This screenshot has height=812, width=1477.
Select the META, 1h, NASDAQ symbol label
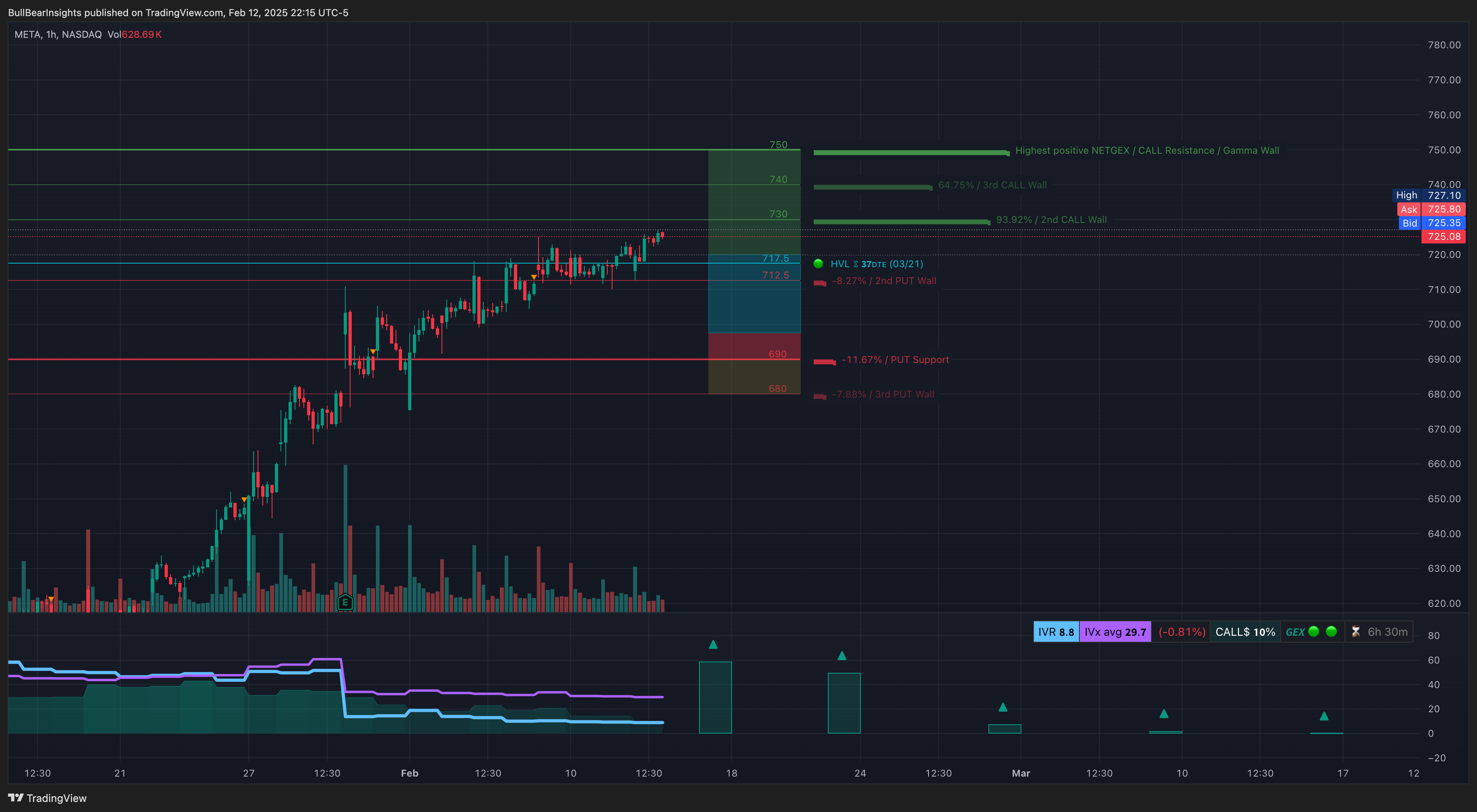58,35
